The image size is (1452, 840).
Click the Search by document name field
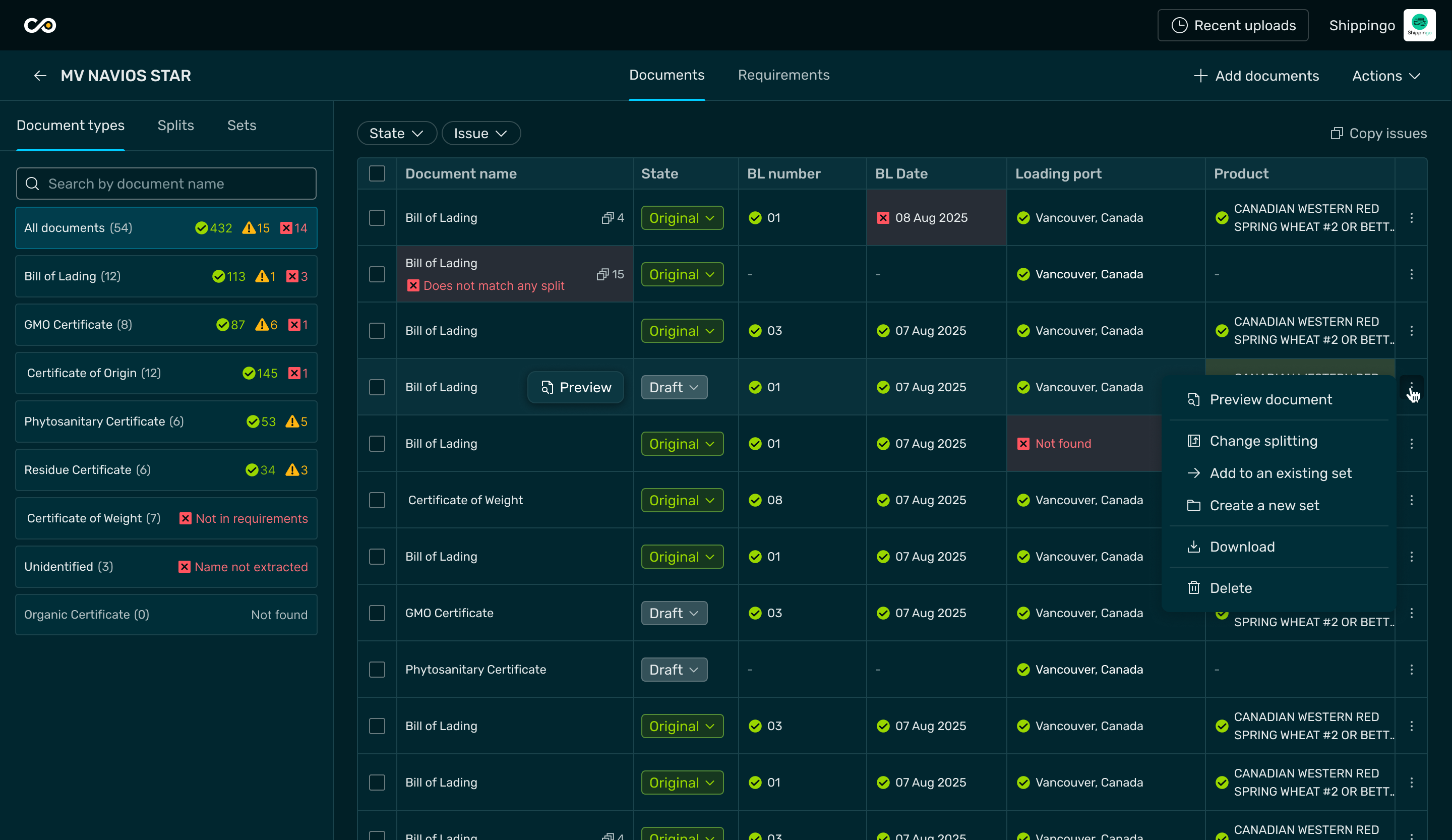pos(166,184)
